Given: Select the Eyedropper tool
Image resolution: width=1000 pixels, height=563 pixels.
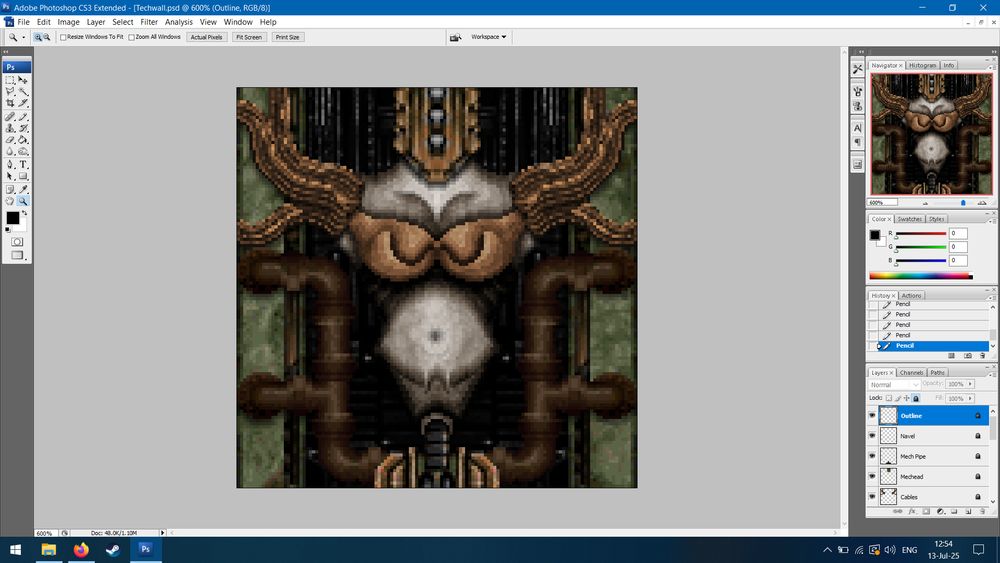Looking at the screenshot, I should pyautogui.click(x=23, y=189).
